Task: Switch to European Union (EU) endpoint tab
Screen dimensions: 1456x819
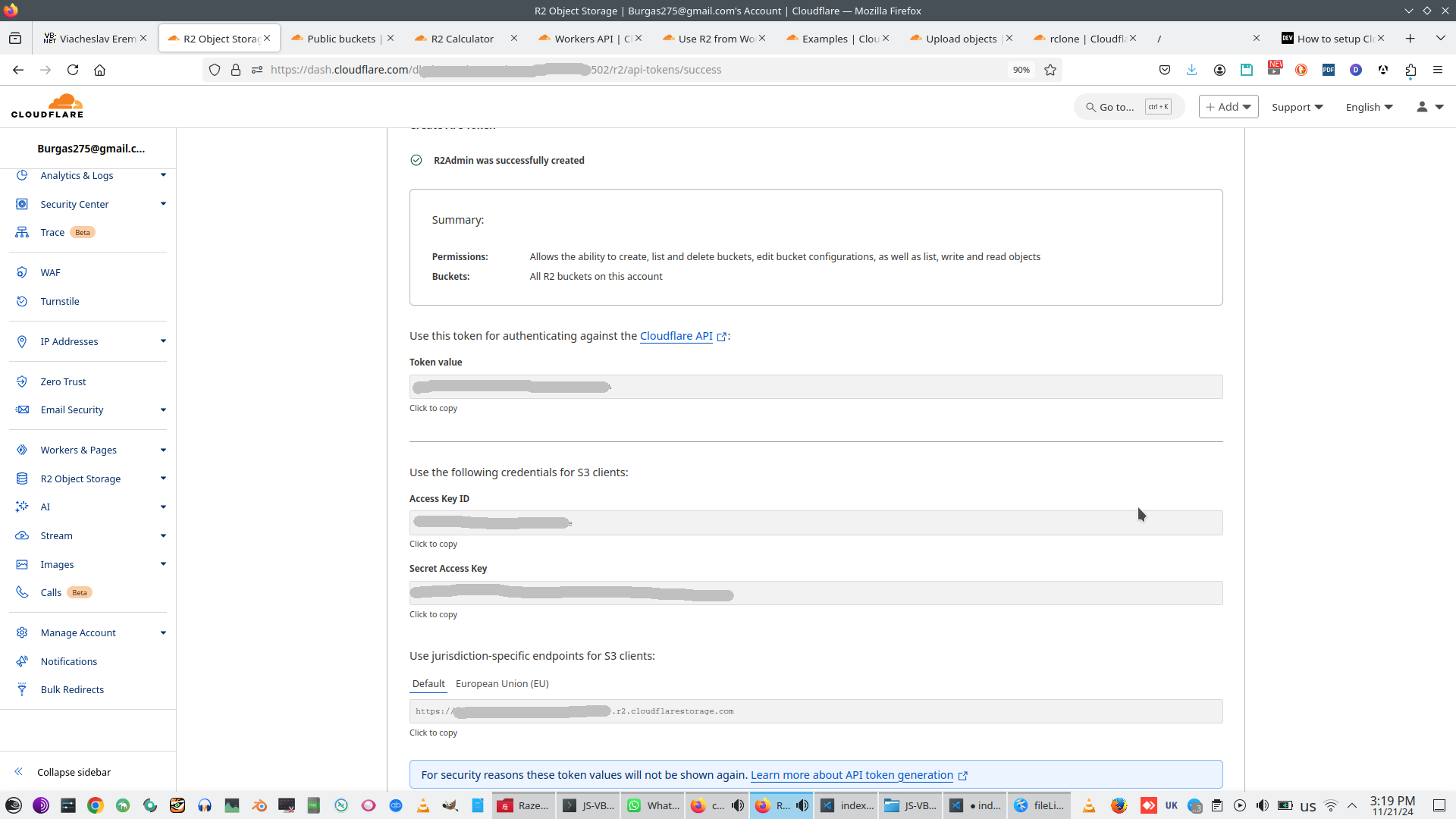Action: [502, 684]
